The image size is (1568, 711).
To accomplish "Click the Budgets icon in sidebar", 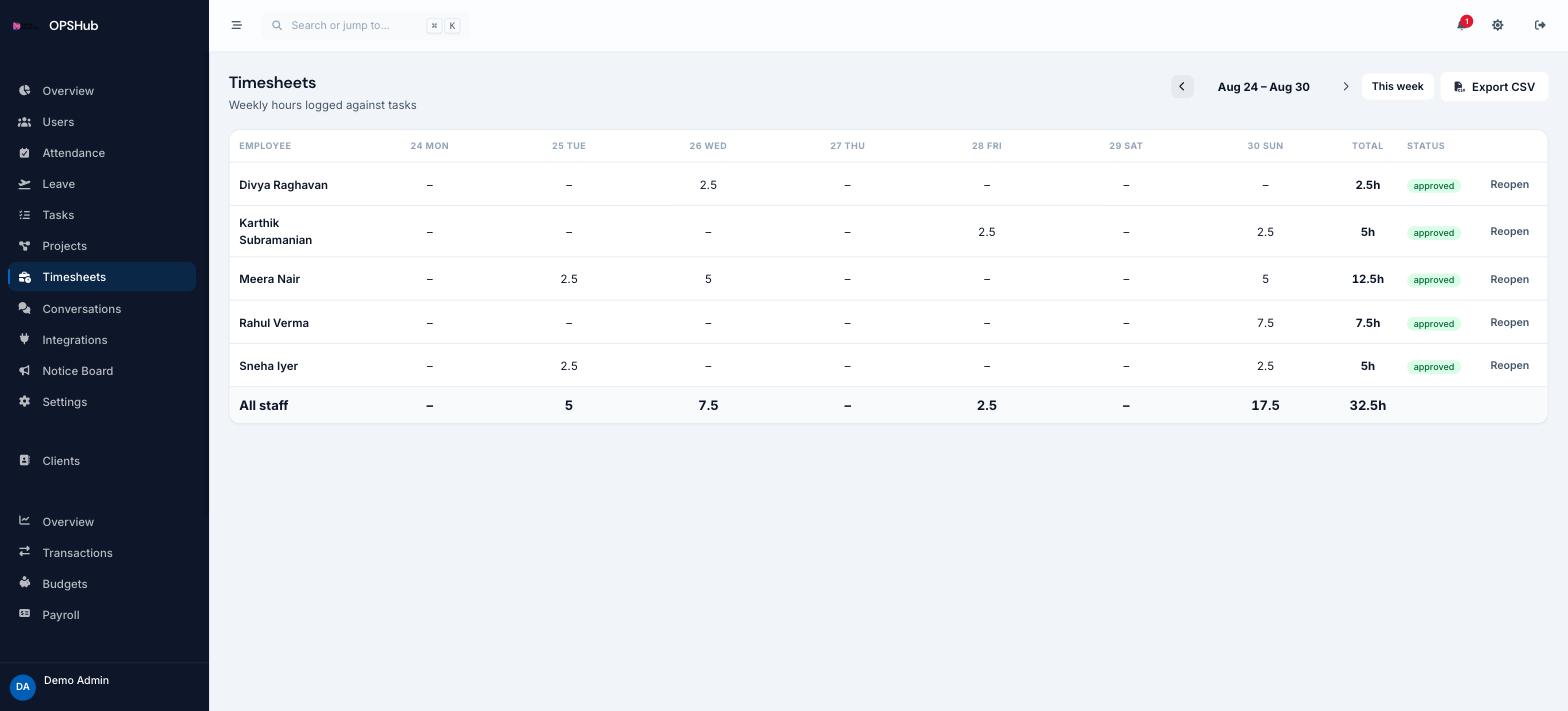I will tap(24, 583).
